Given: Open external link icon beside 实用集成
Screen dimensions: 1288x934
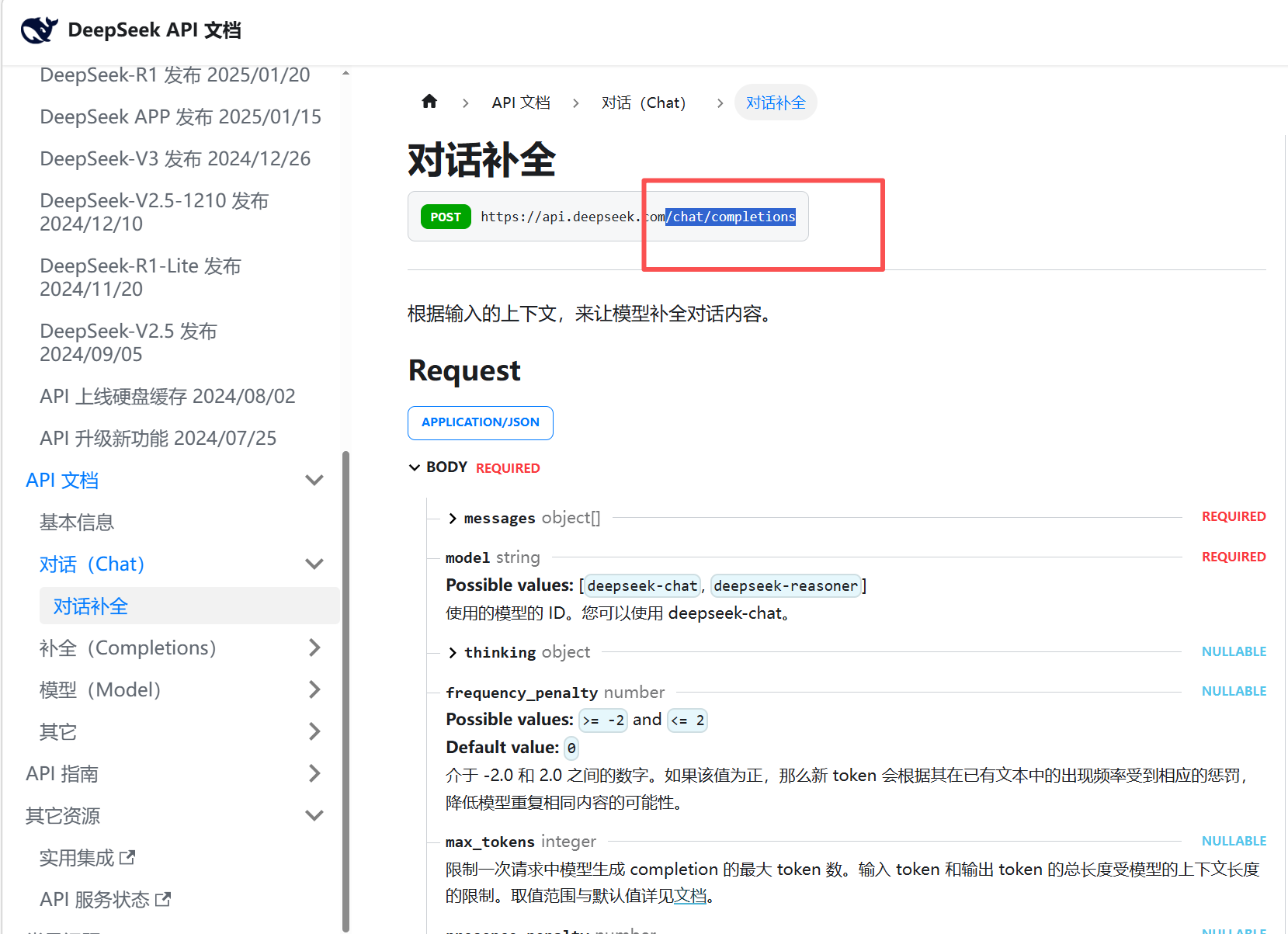Looking at the screenshot, I should tap(127, 858).
